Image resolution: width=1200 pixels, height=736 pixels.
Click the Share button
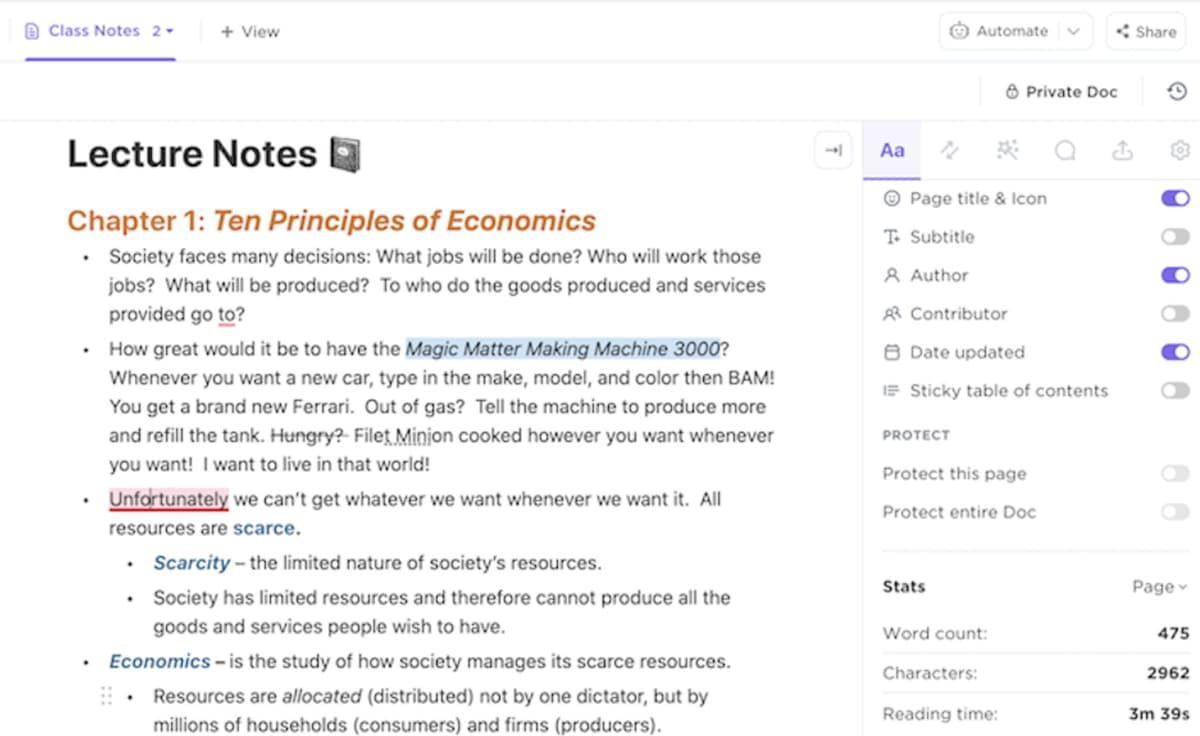[1146, 32]
